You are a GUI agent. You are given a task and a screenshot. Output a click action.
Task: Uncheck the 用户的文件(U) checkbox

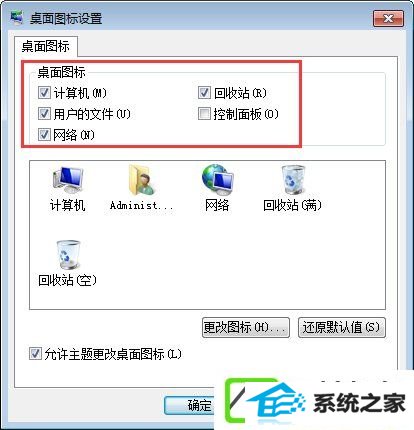pos(44,114)
